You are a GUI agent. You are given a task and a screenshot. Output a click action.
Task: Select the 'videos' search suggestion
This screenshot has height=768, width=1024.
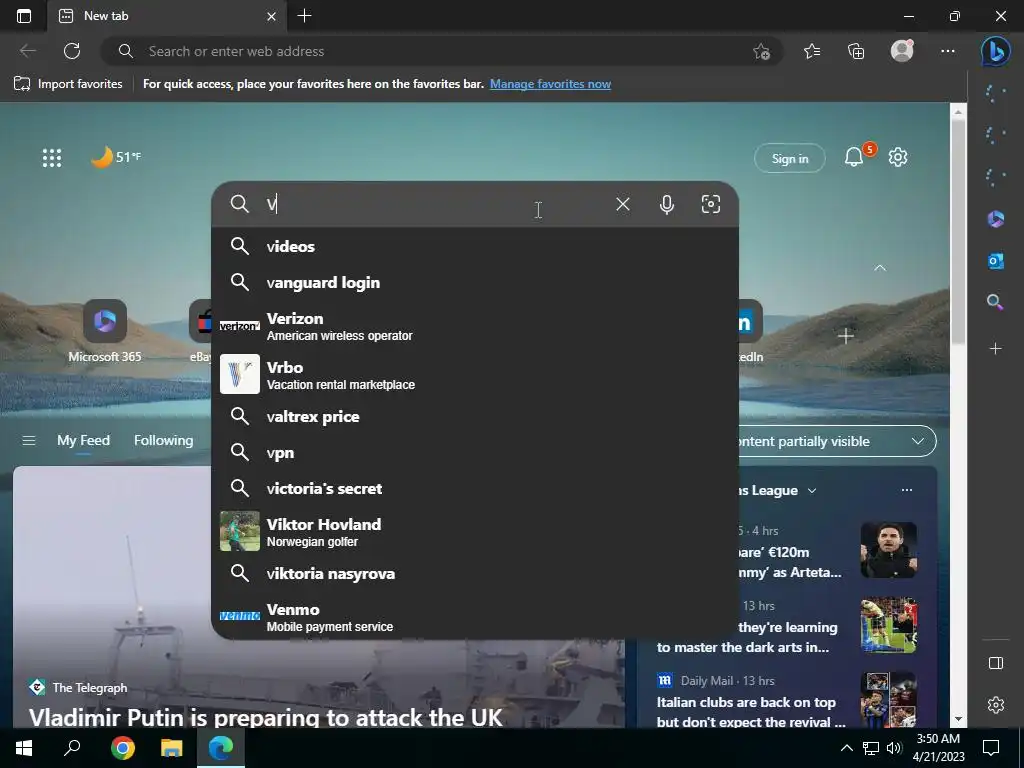(x=475, y=246)
